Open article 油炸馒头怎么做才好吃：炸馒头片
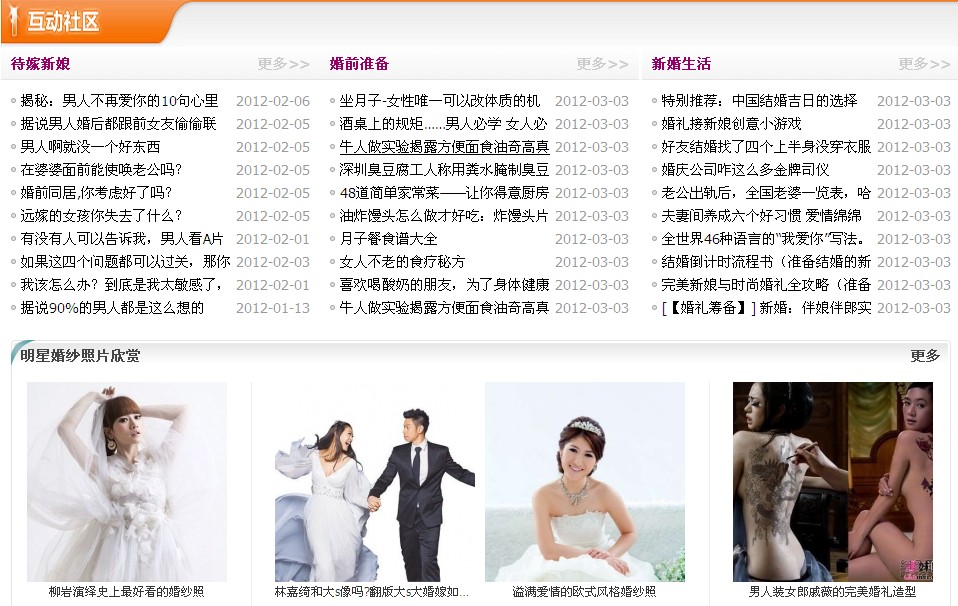This screenshot has height=606, width=958. click(x=444, y=216)
